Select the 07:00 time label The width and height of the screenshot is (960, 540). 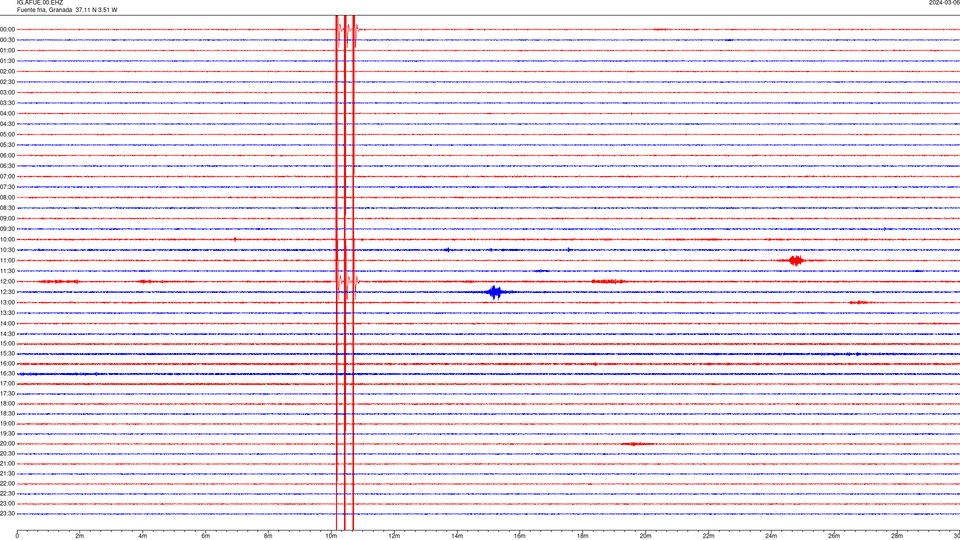click(7, 176)
